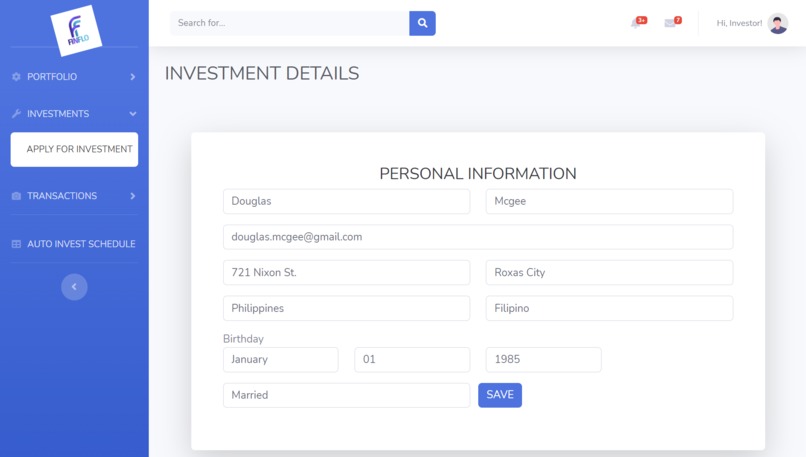This screenshot has height=457, width=806.
Task: Click the country field Philippines
Action: pos(346,308)
